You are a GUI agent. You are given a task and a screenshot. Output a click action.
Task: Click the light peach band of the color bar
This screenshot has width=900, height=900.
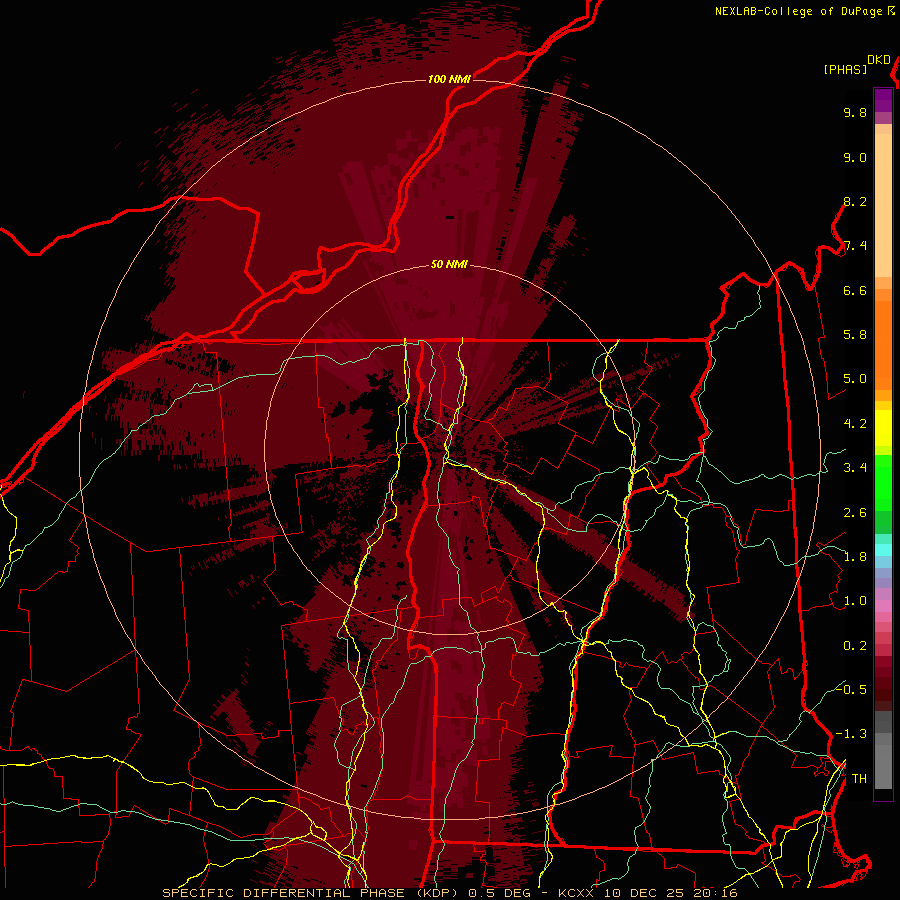coord(883,205)
